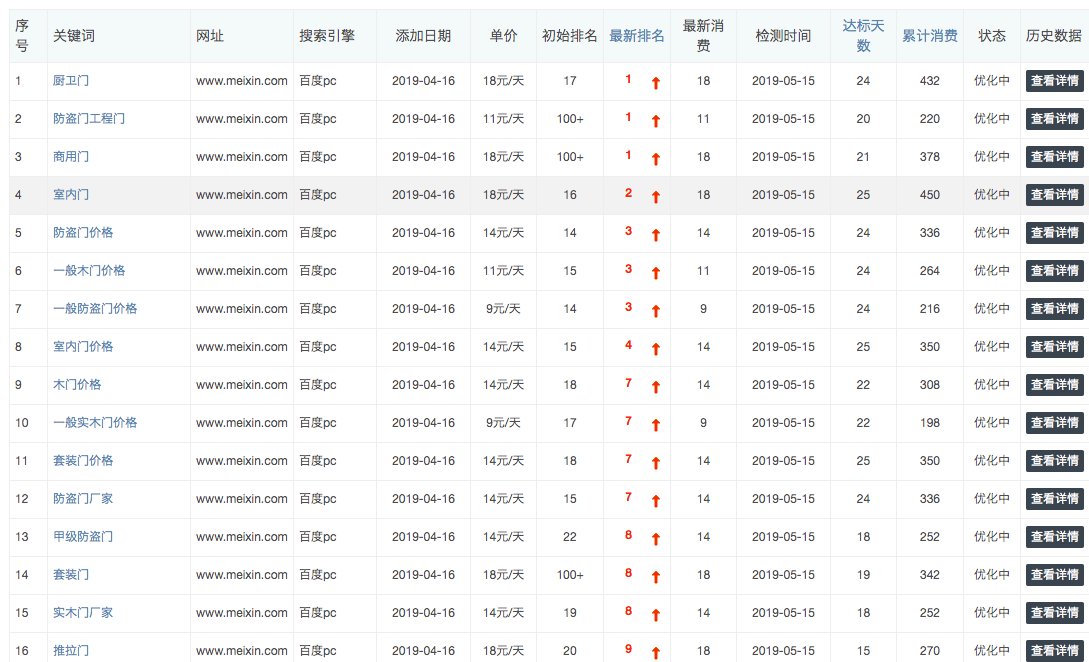Viewport: 1089px width, 662px height.
Task: Open keyword link 防盗门价格
Action: [83, 233]
